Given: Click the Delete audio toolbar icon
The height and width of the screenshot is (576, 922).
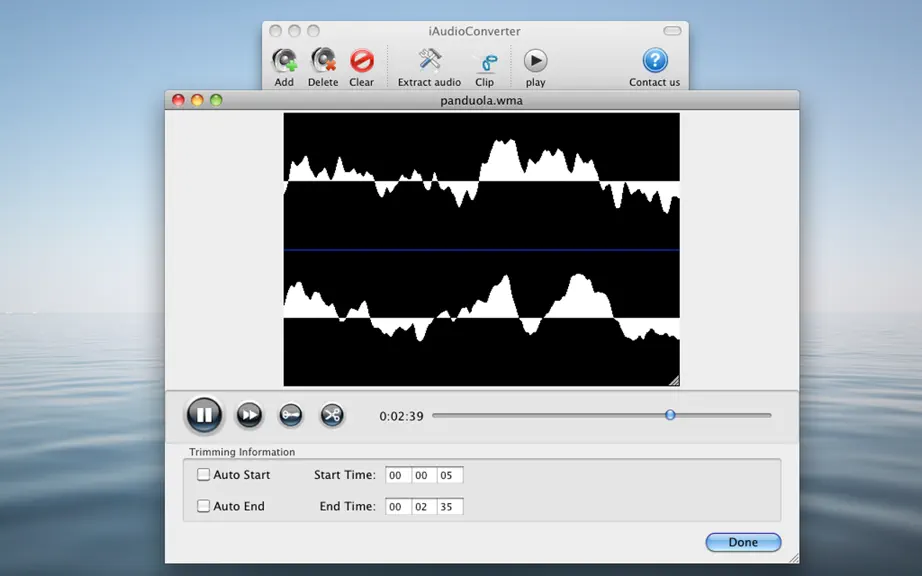Looking at the screenshot, I should coord(323,61).
